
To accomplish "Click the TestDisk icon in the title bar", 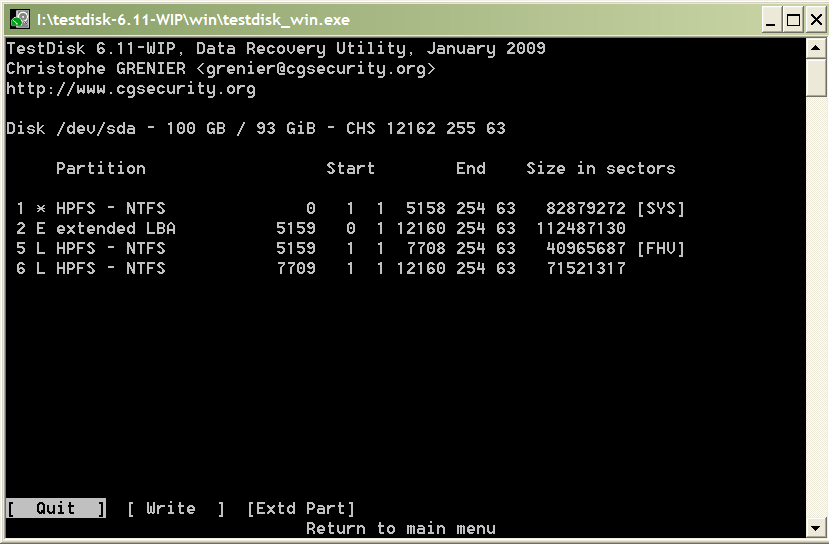I will click(x=20, y=20).
